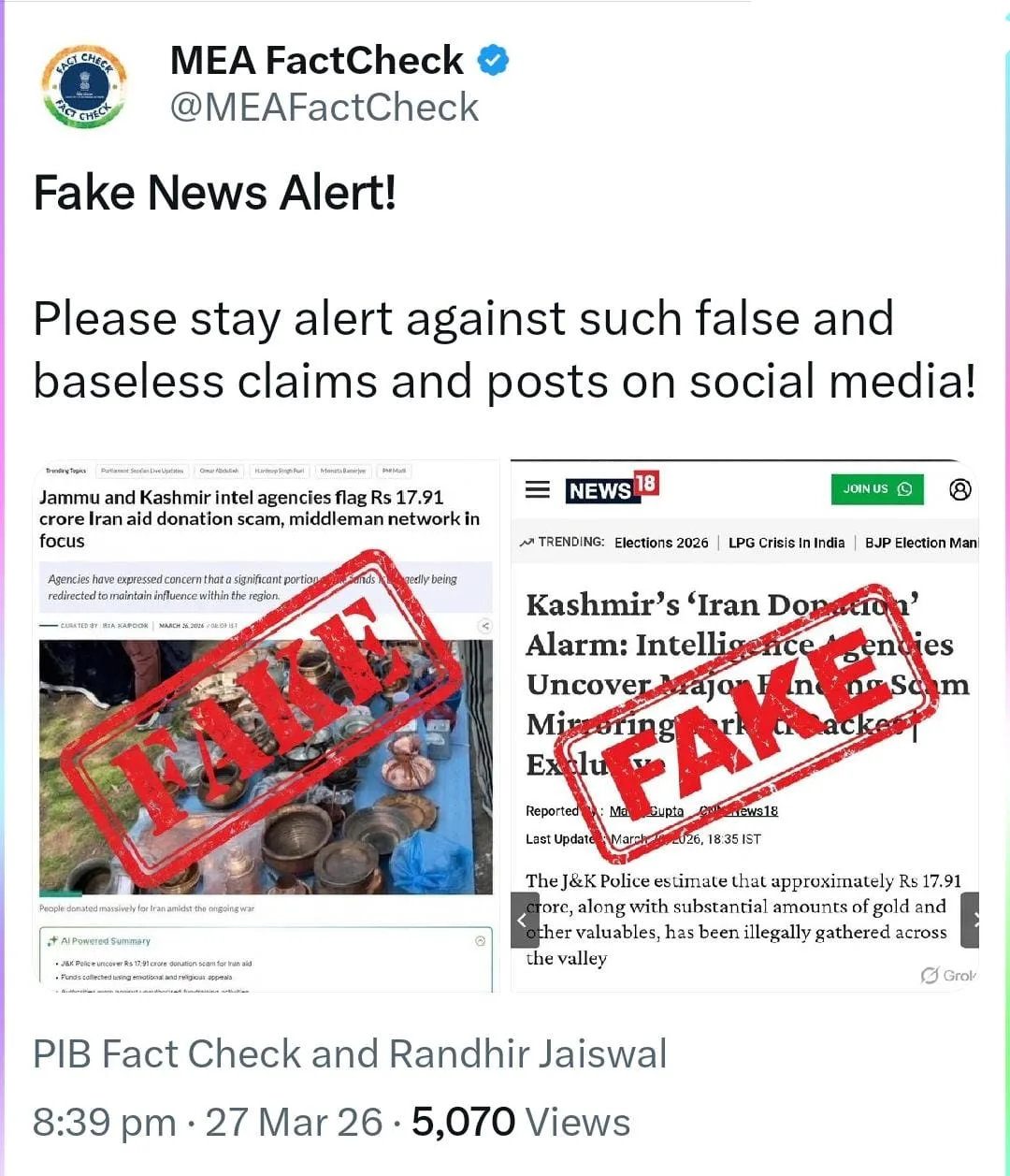Screen dimensions: 1010x1176
Task: Open the News18 hamburger menu icon
Action: pyautogui.click(x=537, y=489)
